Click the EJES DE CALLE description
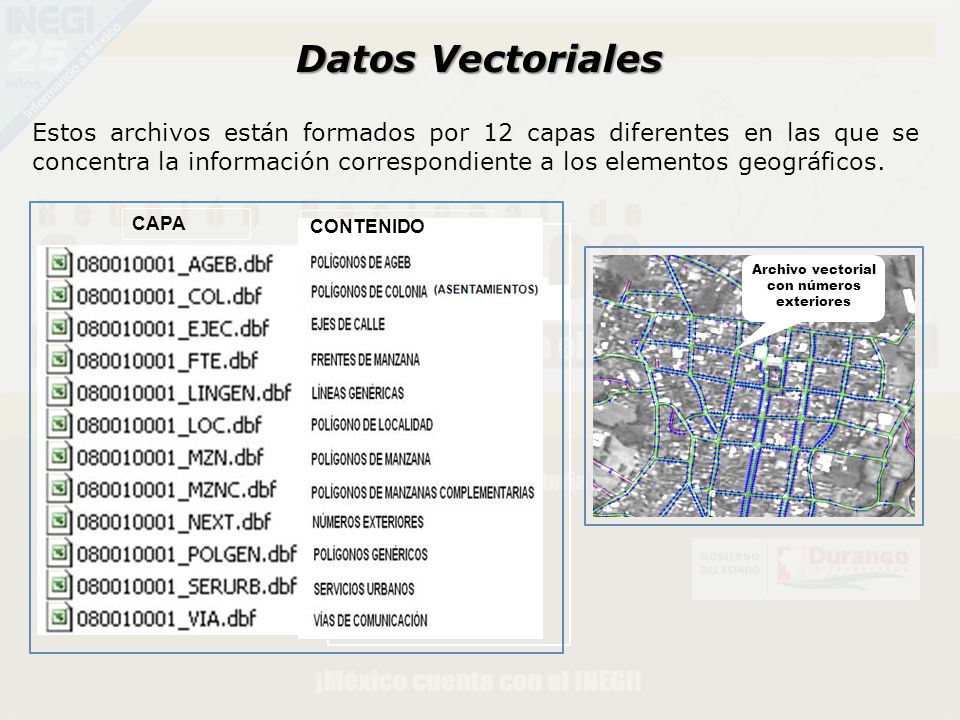960x720 pixels. point(348,324)
